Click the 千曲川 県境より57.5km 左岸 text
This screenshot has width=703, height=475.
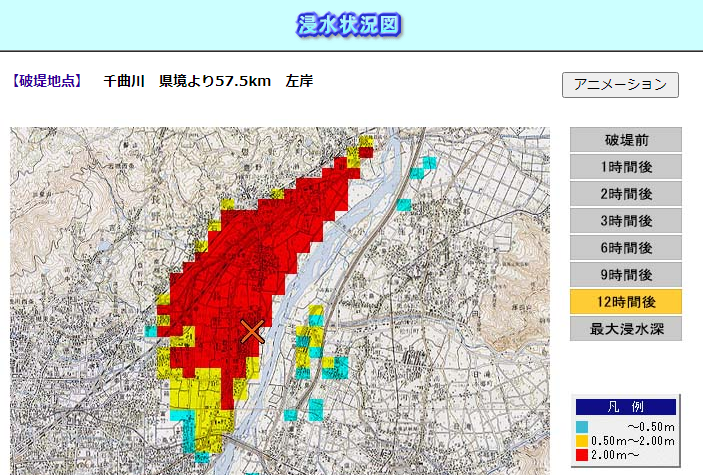208,81
